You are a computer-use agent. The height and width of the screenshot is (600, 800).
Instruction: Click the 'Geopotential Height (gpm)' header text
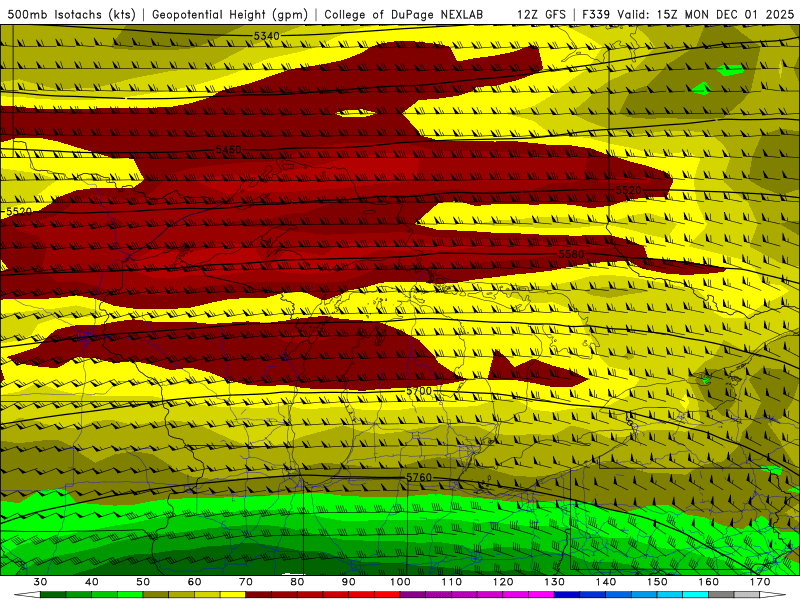click(x=230, y=14)
